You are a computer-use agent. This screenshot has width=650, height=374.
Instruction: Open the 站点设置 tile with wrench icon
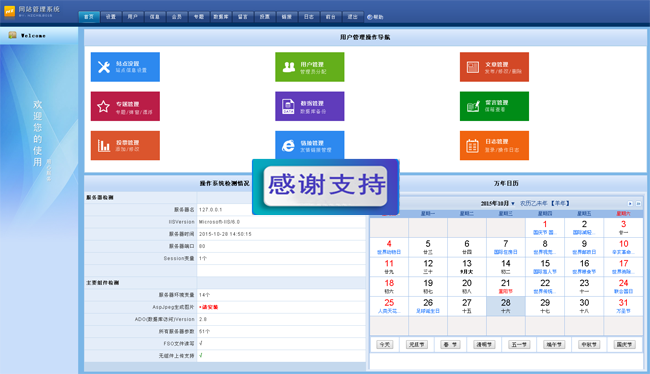(125, 67)
